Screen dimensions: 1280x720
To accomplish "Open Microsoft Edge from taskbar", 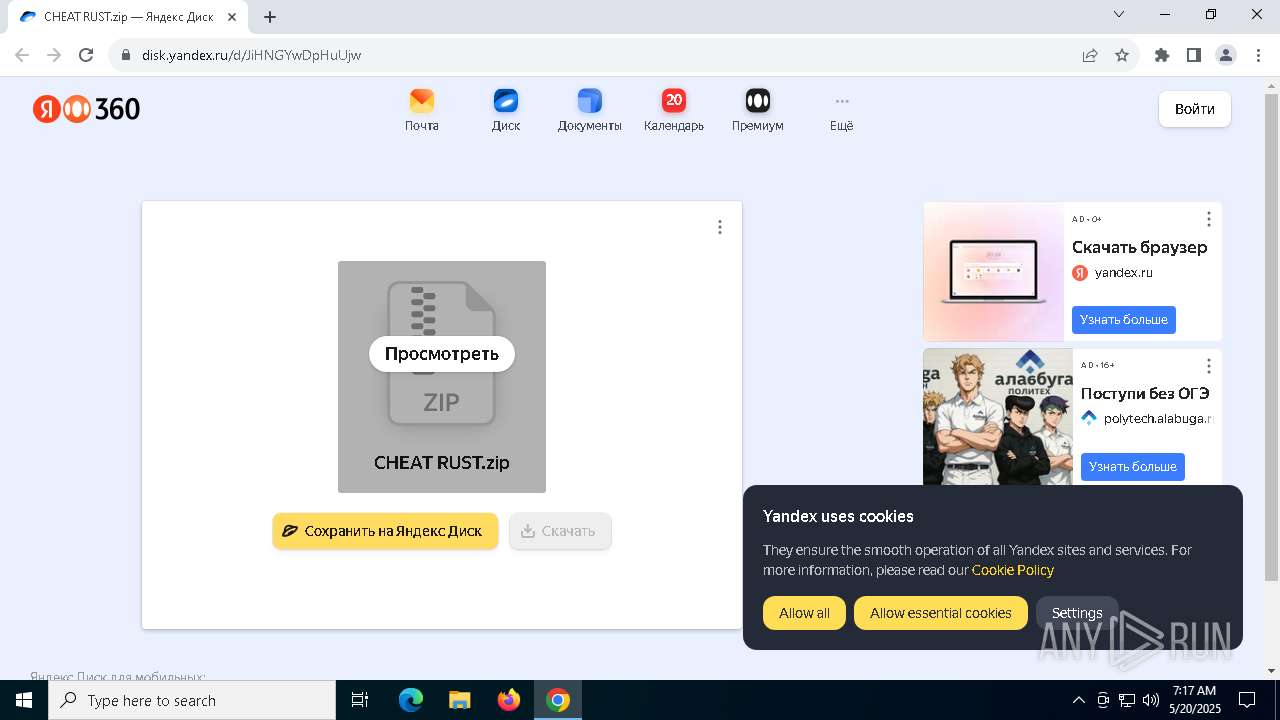I will coord(411,700).
